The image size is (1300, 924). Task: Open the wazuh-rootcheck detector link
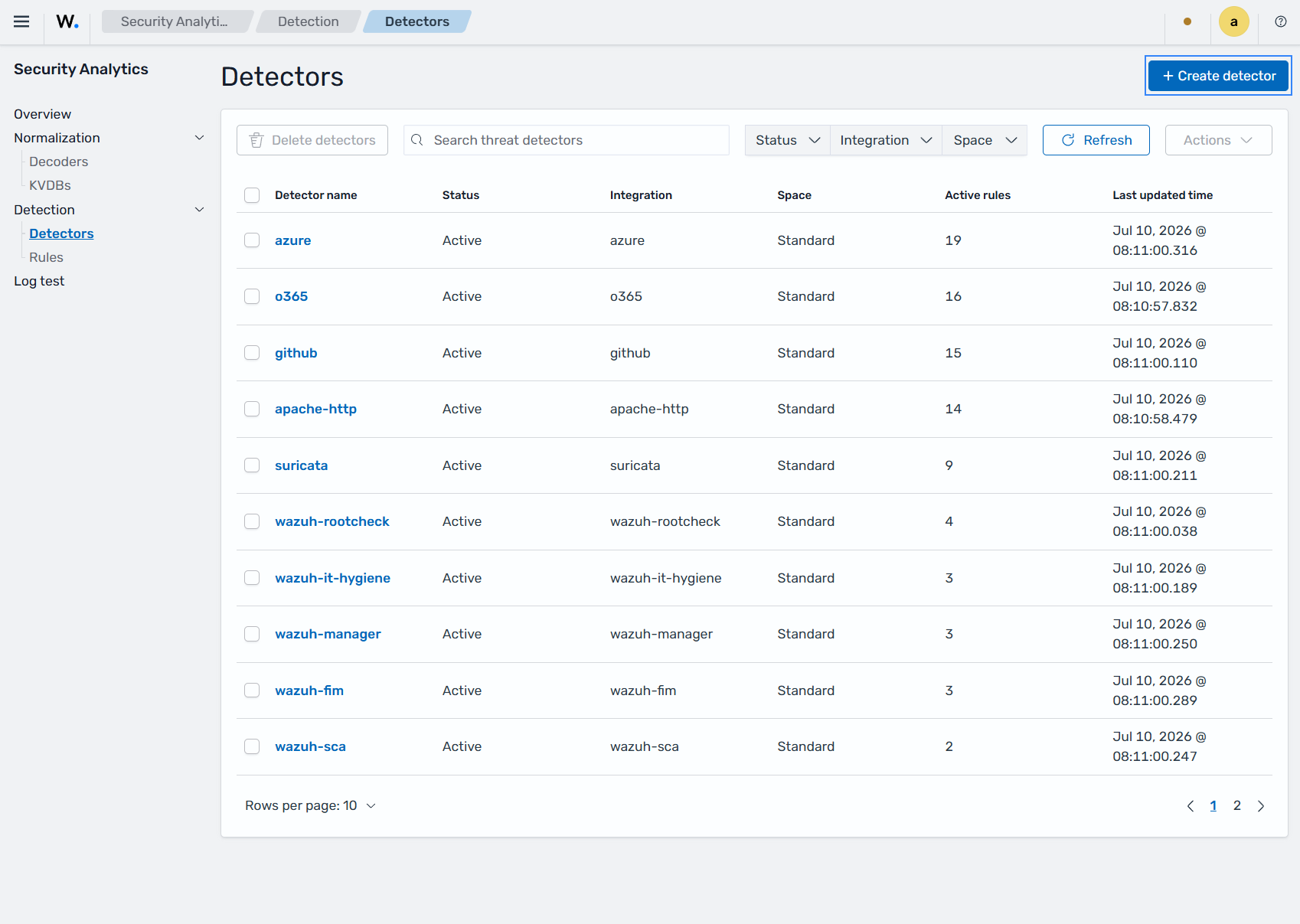(x=332, y=521)
